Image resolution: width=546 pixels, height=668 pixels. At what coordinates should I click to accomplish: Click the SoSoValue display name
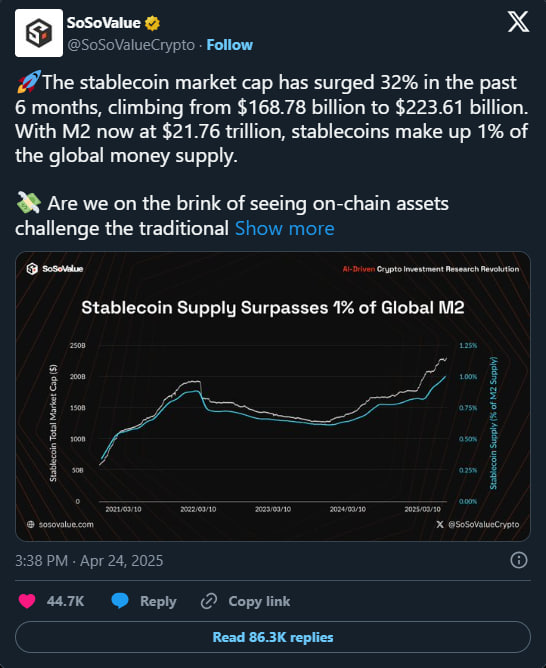(x=103, y=23)
